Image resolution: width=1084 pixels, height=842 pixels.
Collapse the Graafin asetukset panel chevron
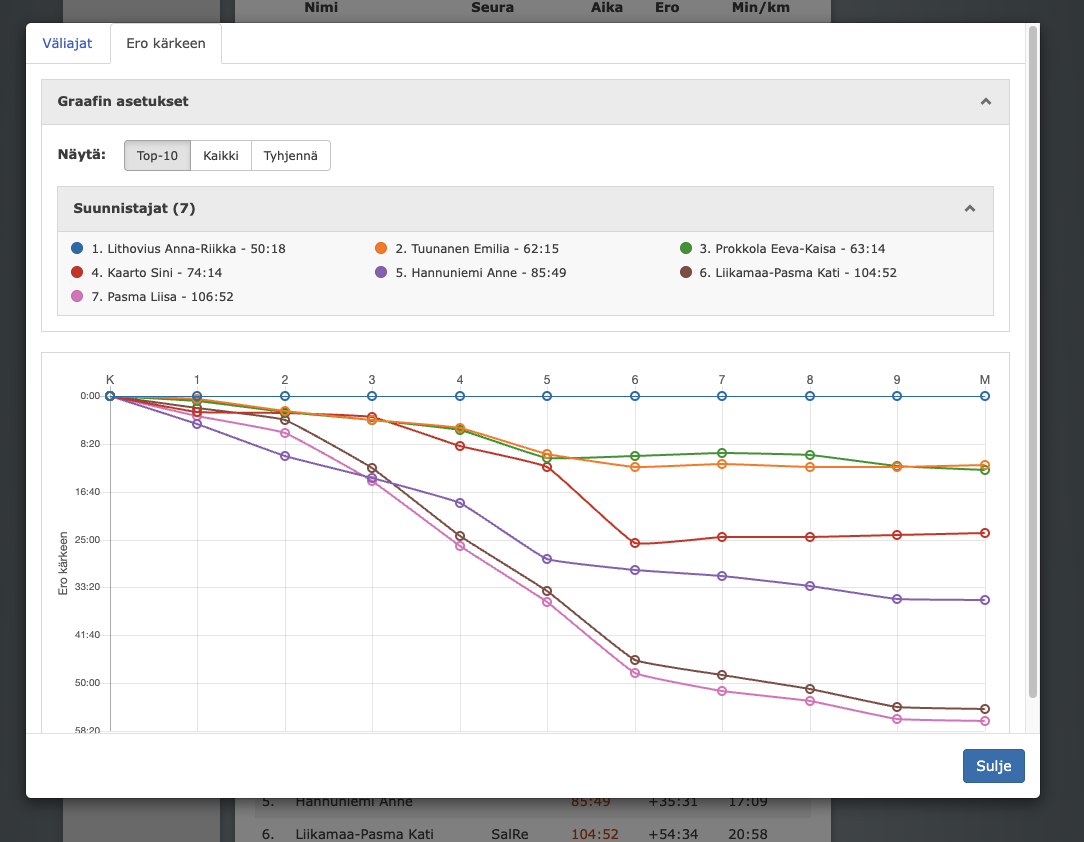[986, 102]
